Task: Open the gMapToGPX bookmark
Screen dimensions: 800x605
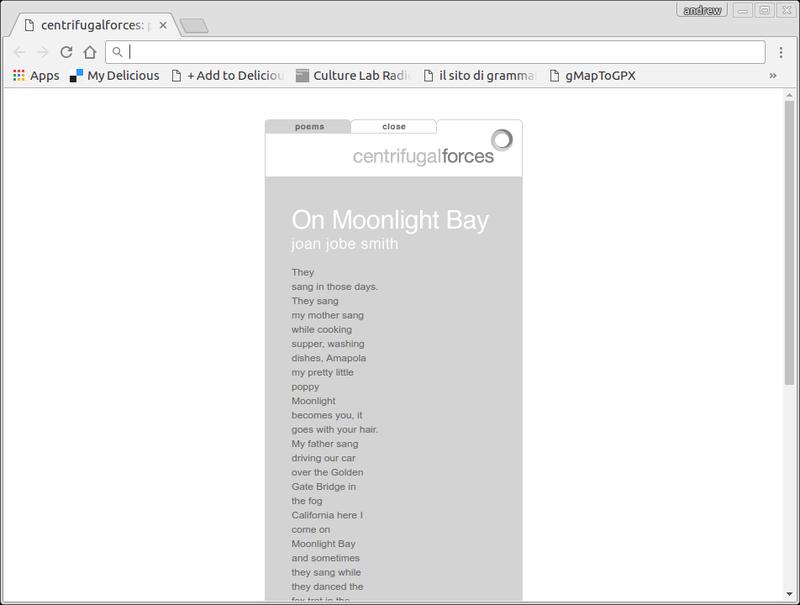Action: coord(592,75)
